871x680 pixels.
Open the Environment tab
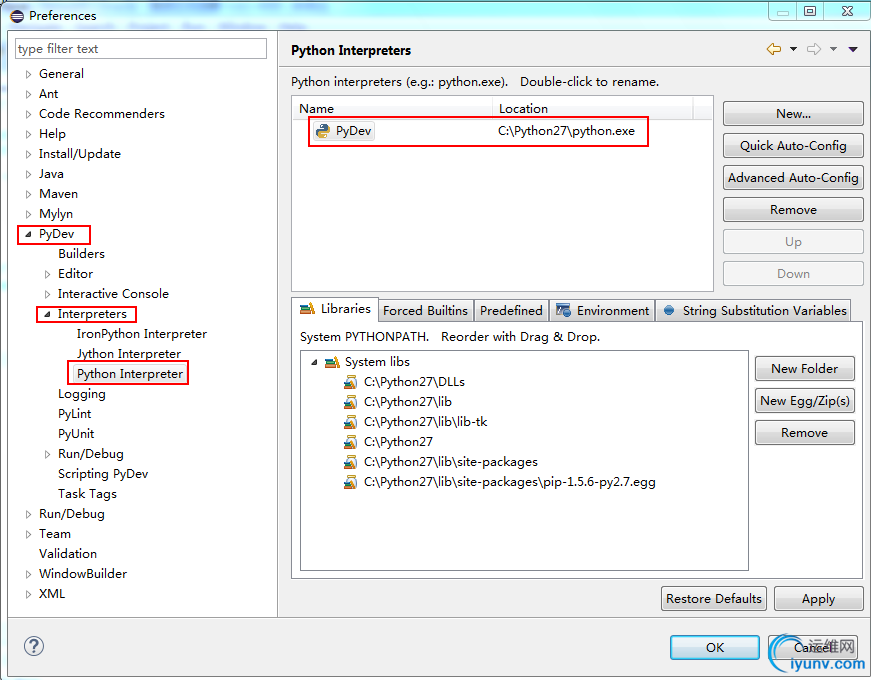click(603, 311)
